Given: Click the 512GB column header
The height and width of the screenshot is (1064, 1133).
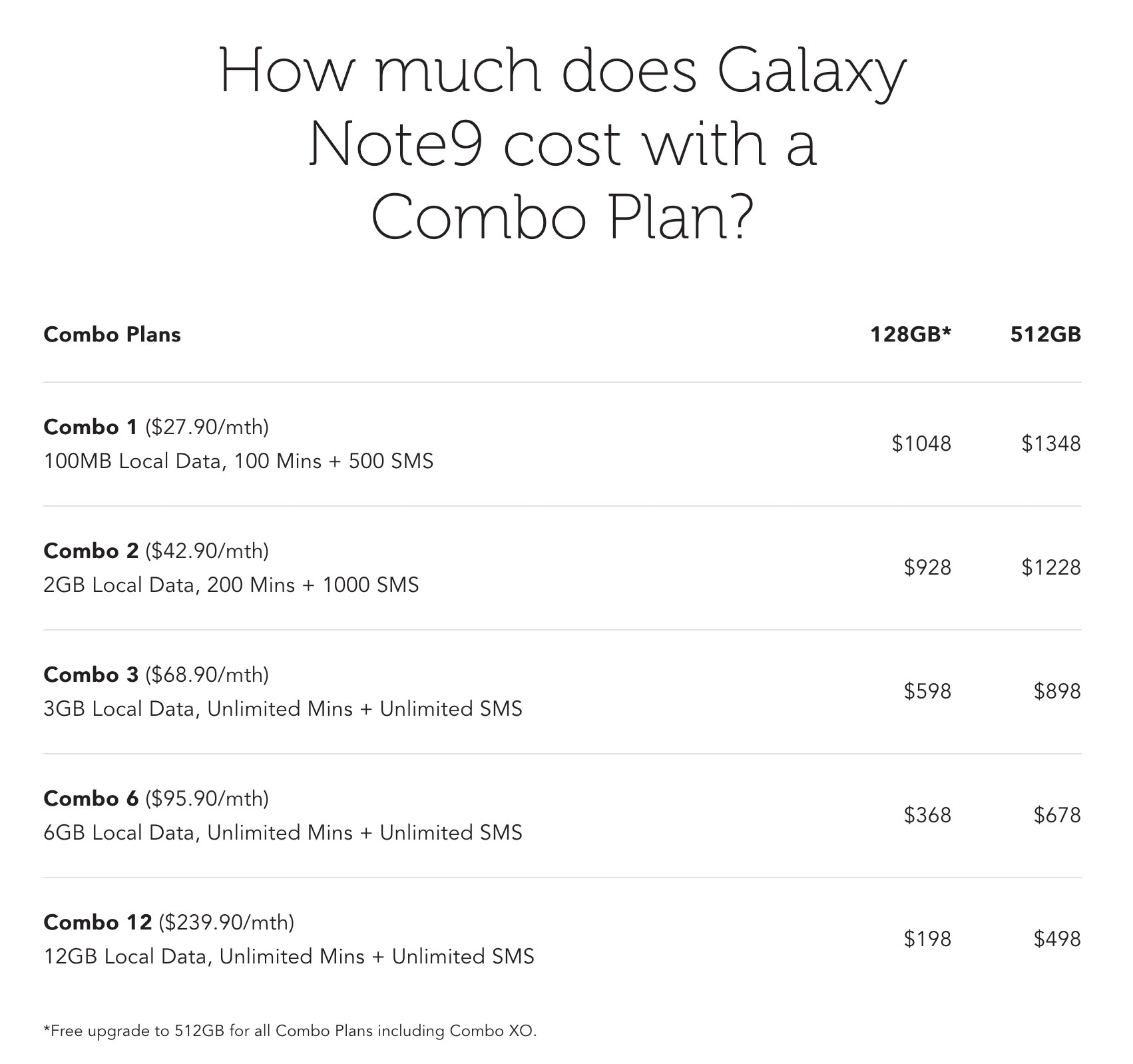Looking at the screenshot, I should coord(1045,334).
